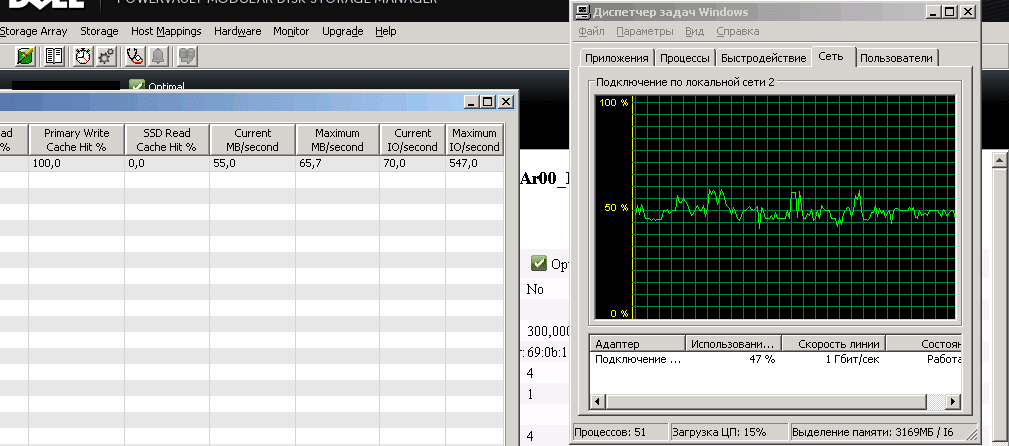Viewport: 1009px width, 446px height.
Task: Open the Вид menu in Task Manager
Action: (694, 32)
